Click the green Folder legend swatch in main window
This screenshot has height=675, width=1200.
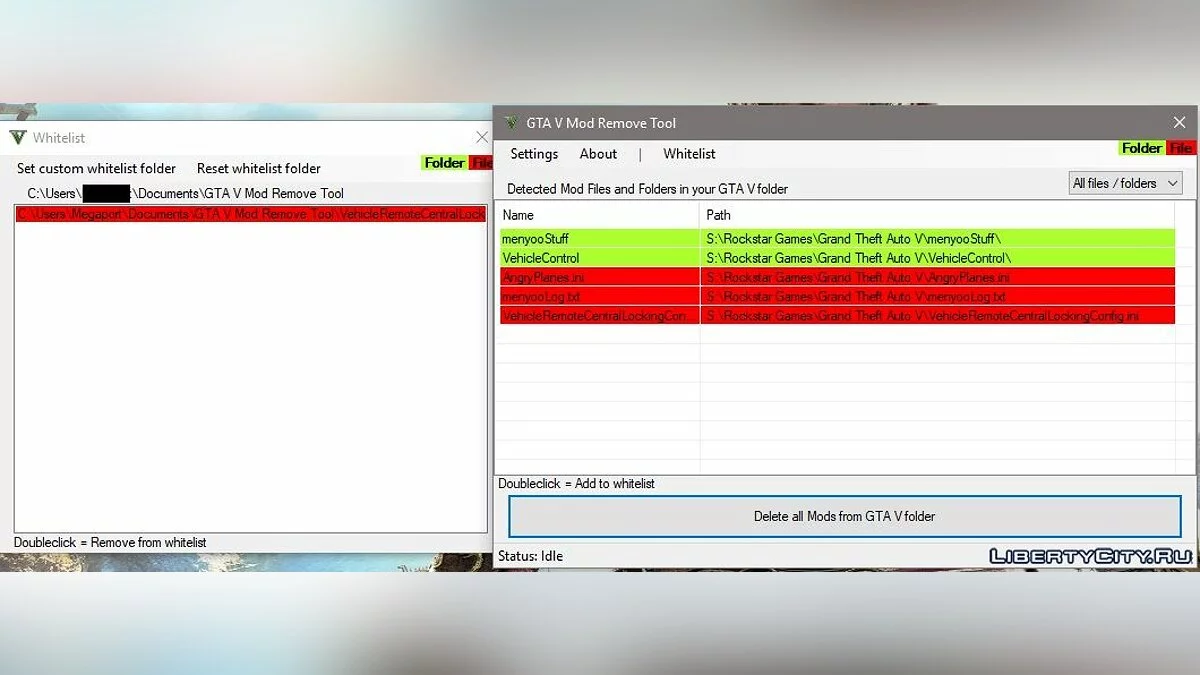tap(1141, 148)
